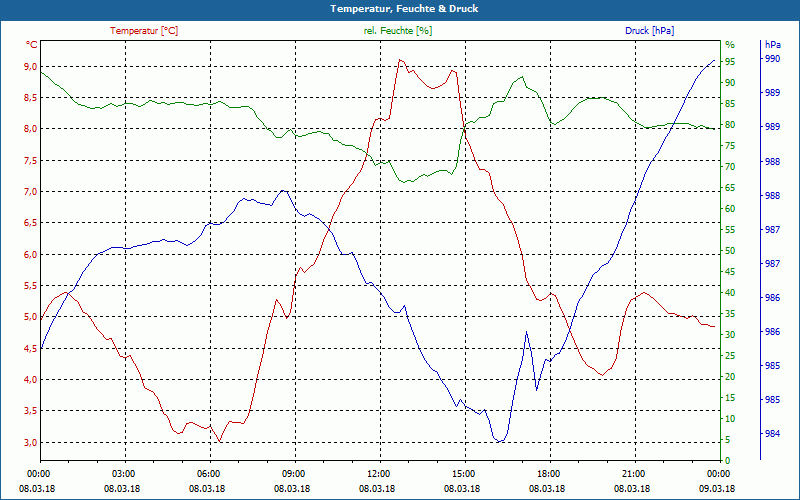This screenshot has height=500, width=800.
Task: Click the "3,0" temperature axis value
Action: click(x=31, y=442)
